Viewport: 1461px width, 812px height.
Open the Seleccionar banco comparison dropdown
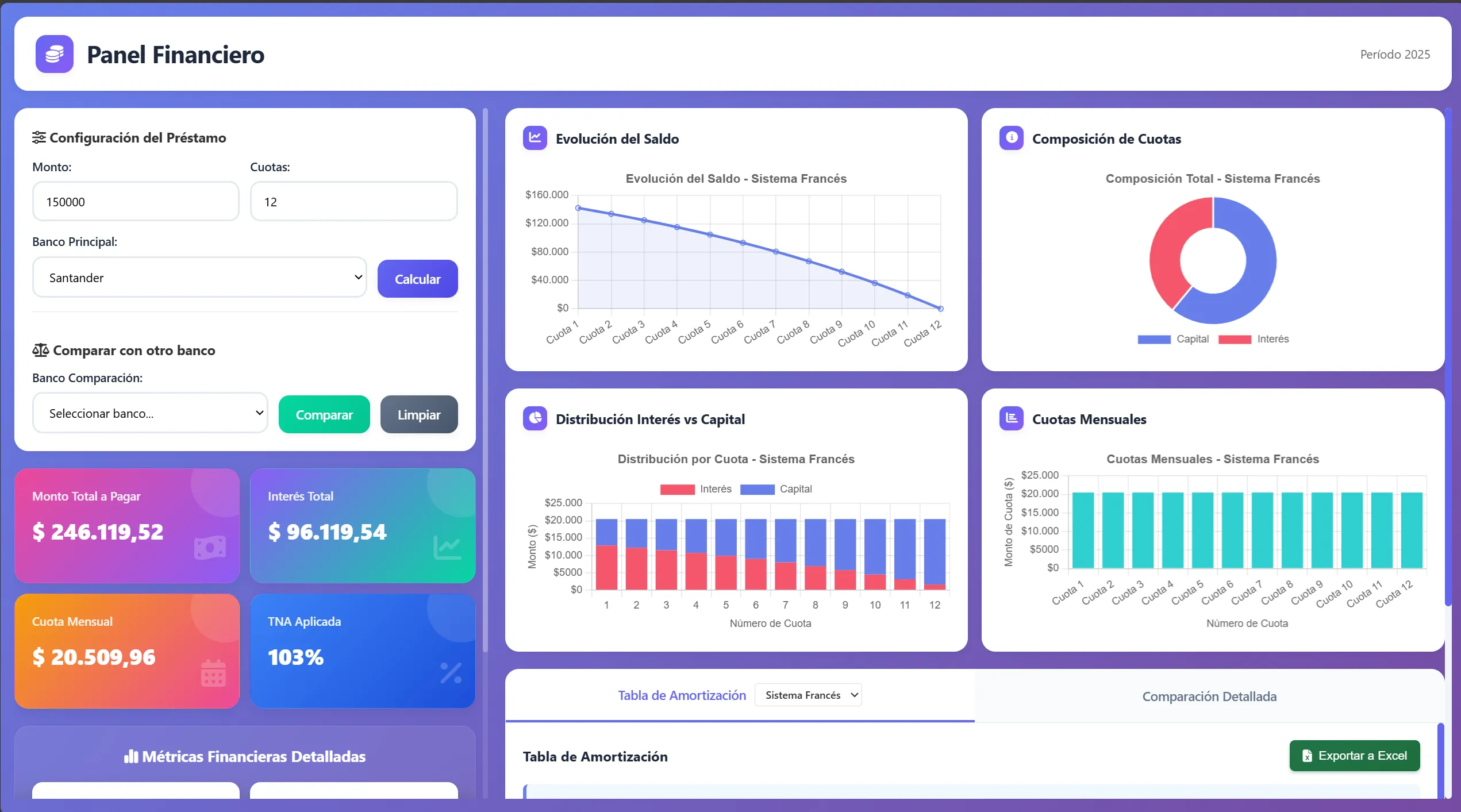pos(150,413)
